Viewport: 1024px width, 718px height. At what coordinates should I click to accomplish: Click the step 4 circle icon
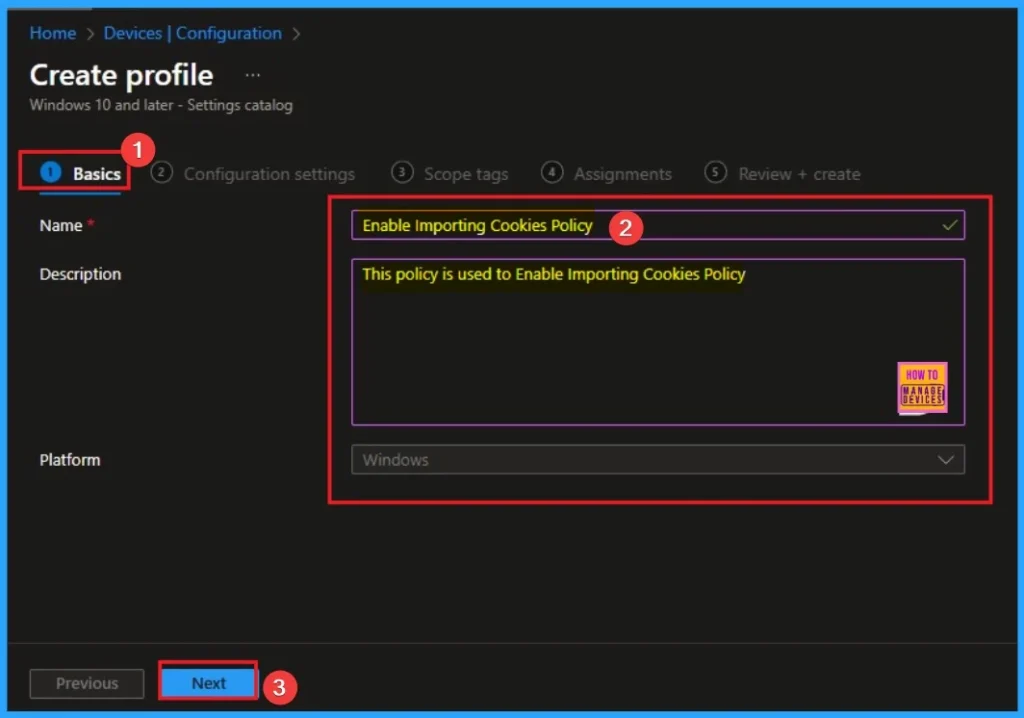(552, 172)
